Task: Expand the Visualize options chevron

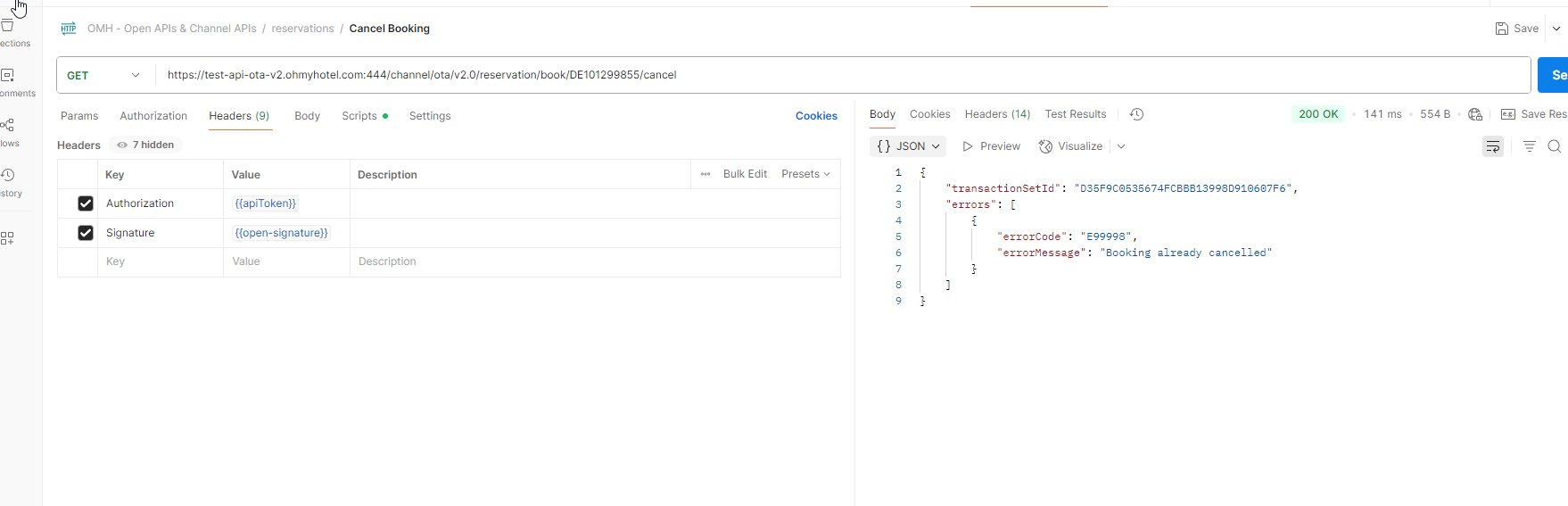Action: click(1121, 146)
